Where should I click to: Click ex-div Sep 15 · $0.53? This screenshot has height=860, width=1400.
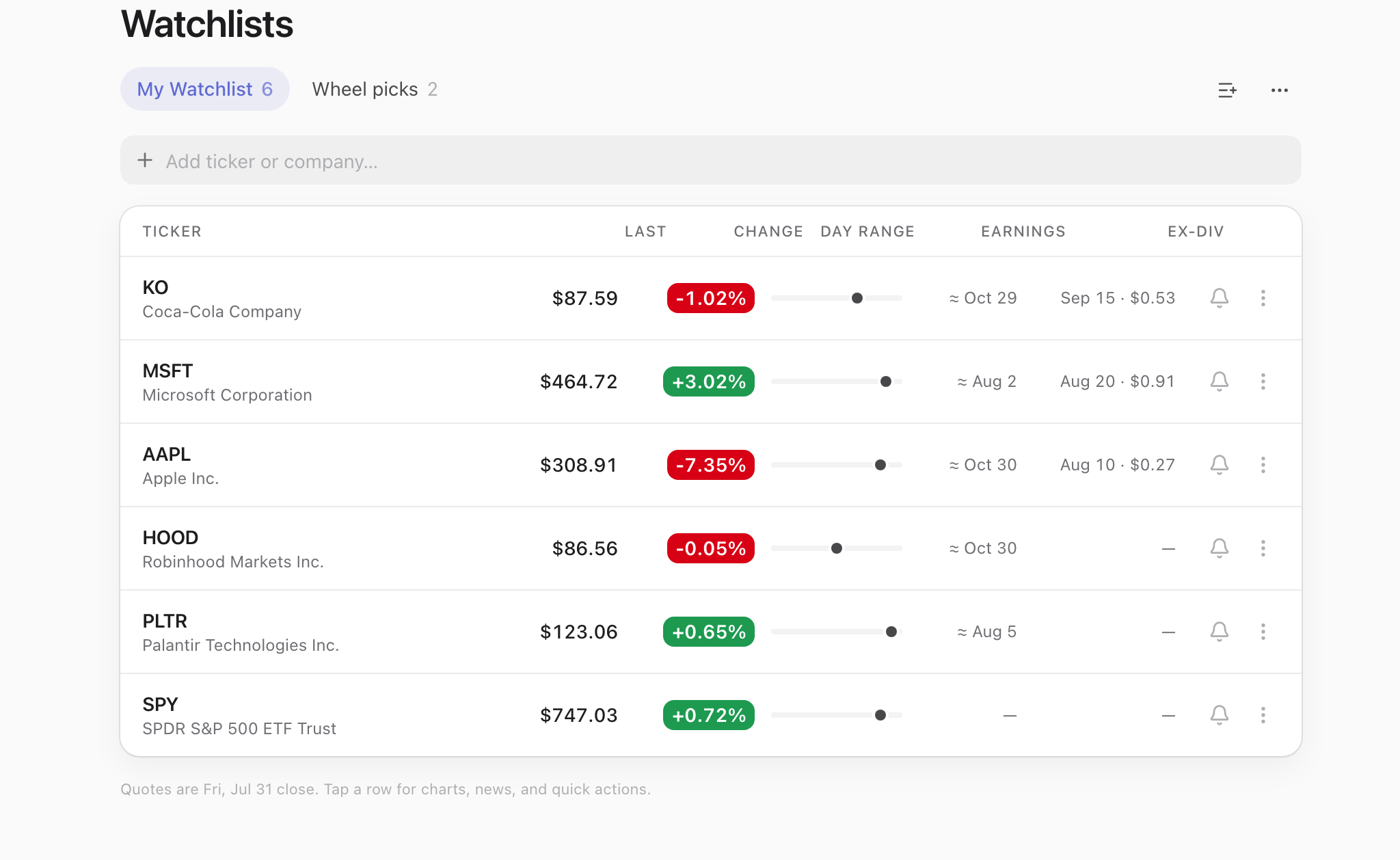coord(1118,298)
